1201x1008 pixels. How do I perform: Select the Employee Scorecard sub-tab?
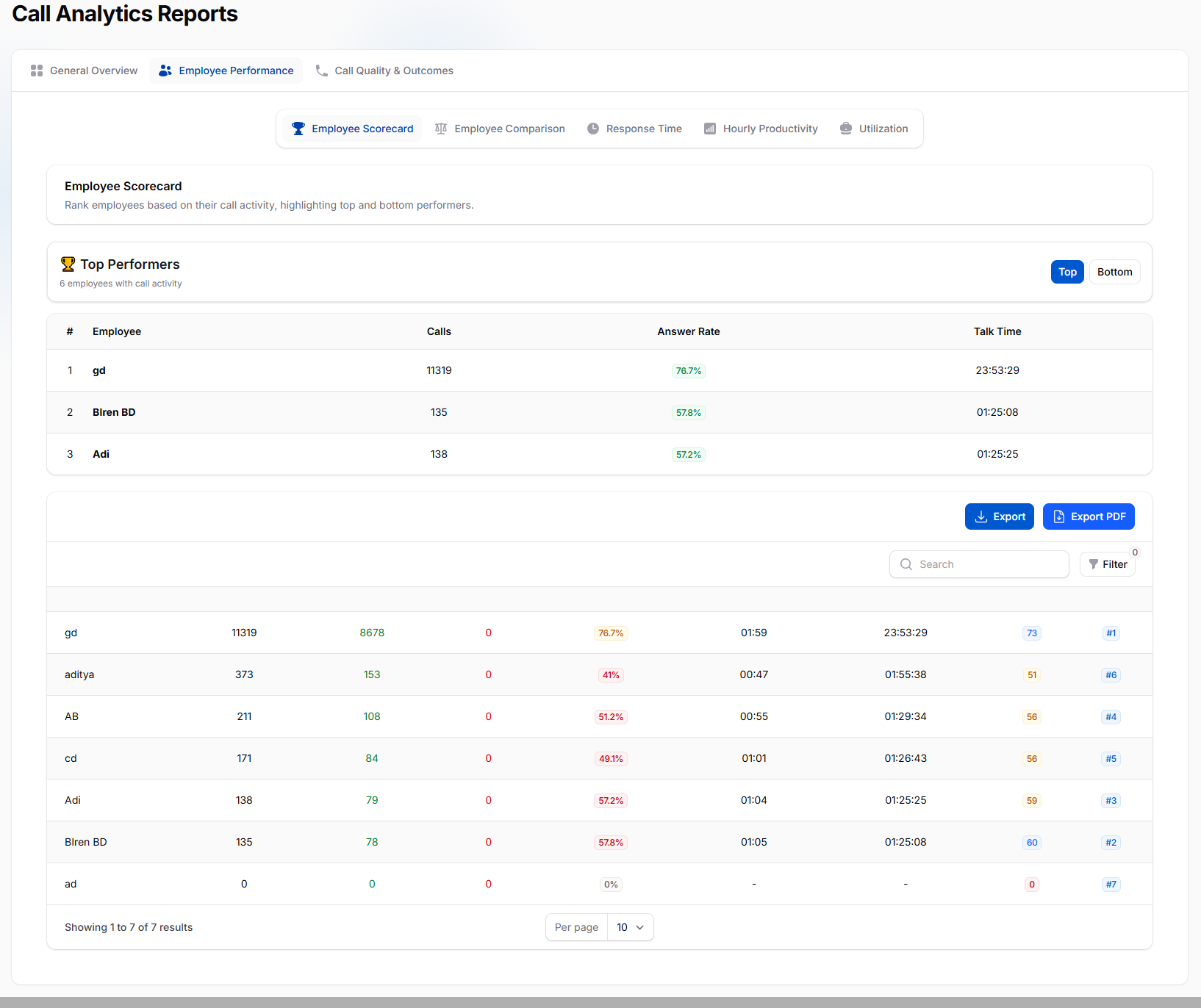tap(353, 129)
